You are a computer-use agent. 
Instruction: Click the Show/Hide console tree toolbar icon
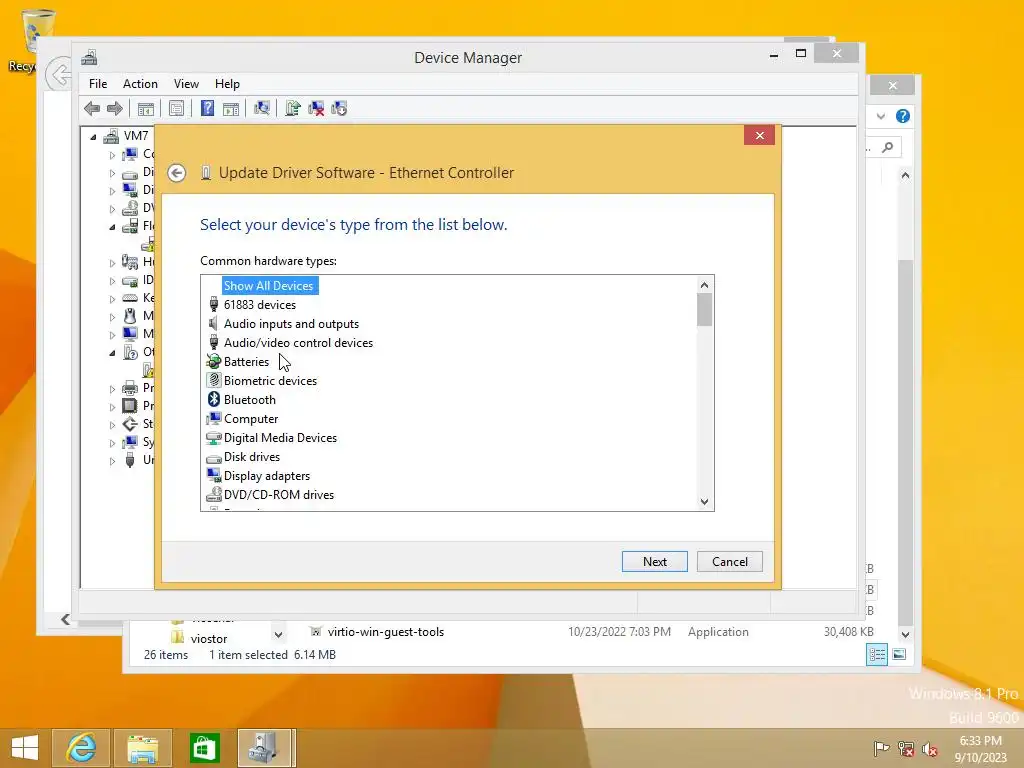tap(146, 108)
